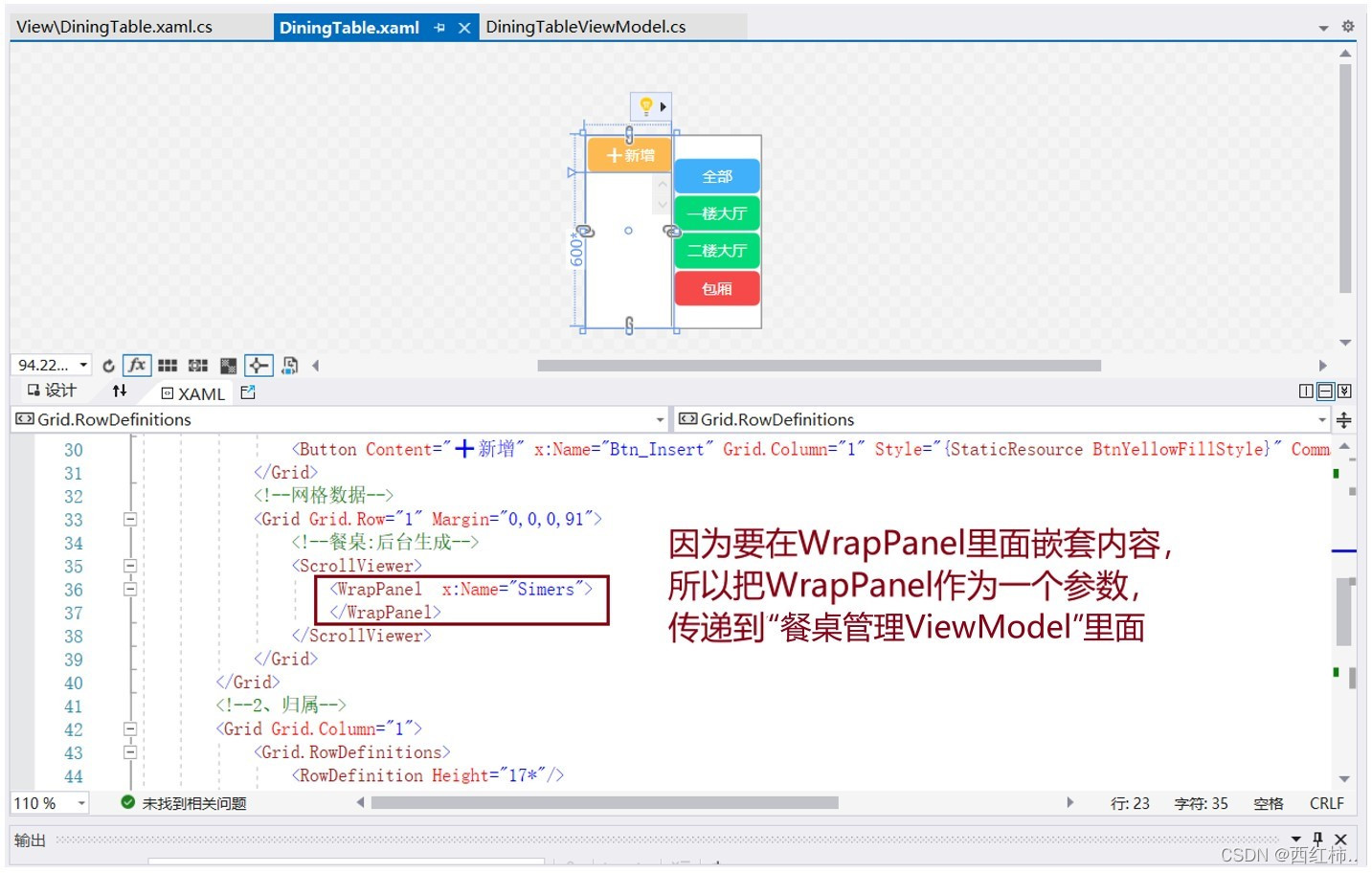
Task: Select the blue 全部 button in designer
Action: tap(717, 176)
